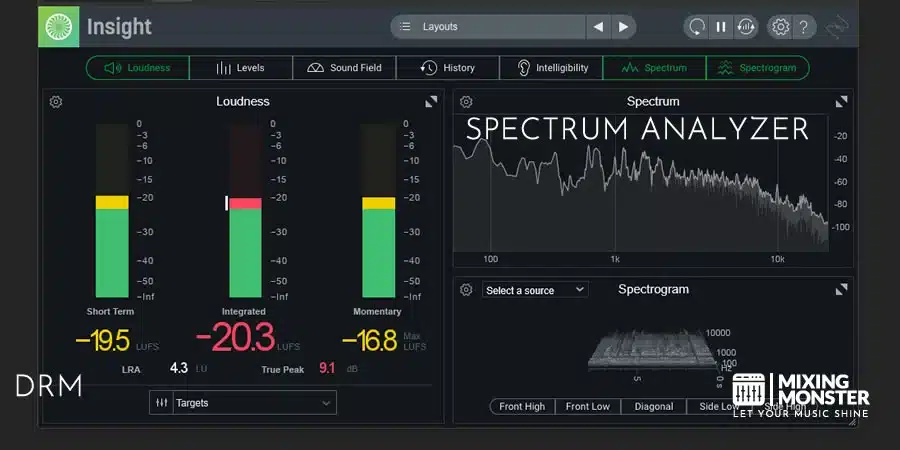
Task: Open the Layouts dropdown menu
Action: (x=485, y=27)
